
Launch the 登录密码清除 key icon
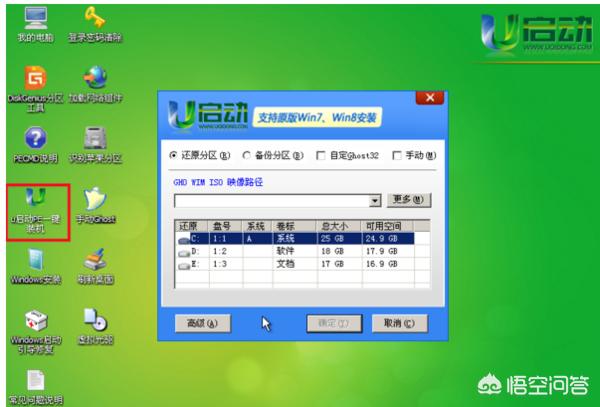tap(94, 18)
